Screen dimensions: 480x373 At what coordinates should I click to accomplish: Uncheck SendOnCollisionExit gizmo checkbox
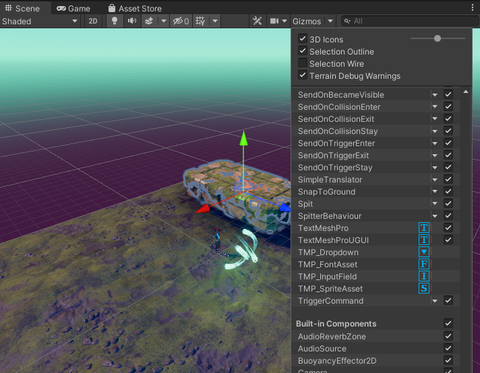tap(448, 119)
